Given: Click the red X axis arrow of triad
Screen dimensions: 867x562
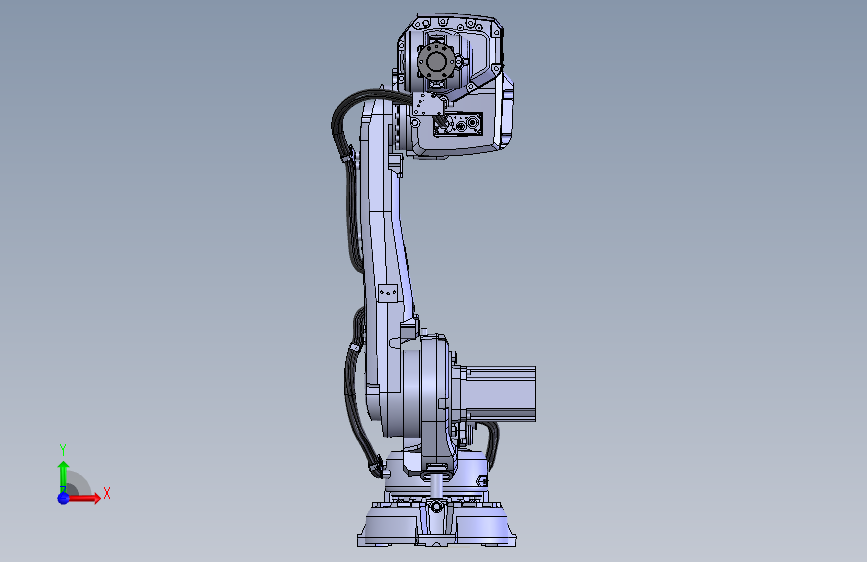Looking at the screenshot, I should click(83, 498).
